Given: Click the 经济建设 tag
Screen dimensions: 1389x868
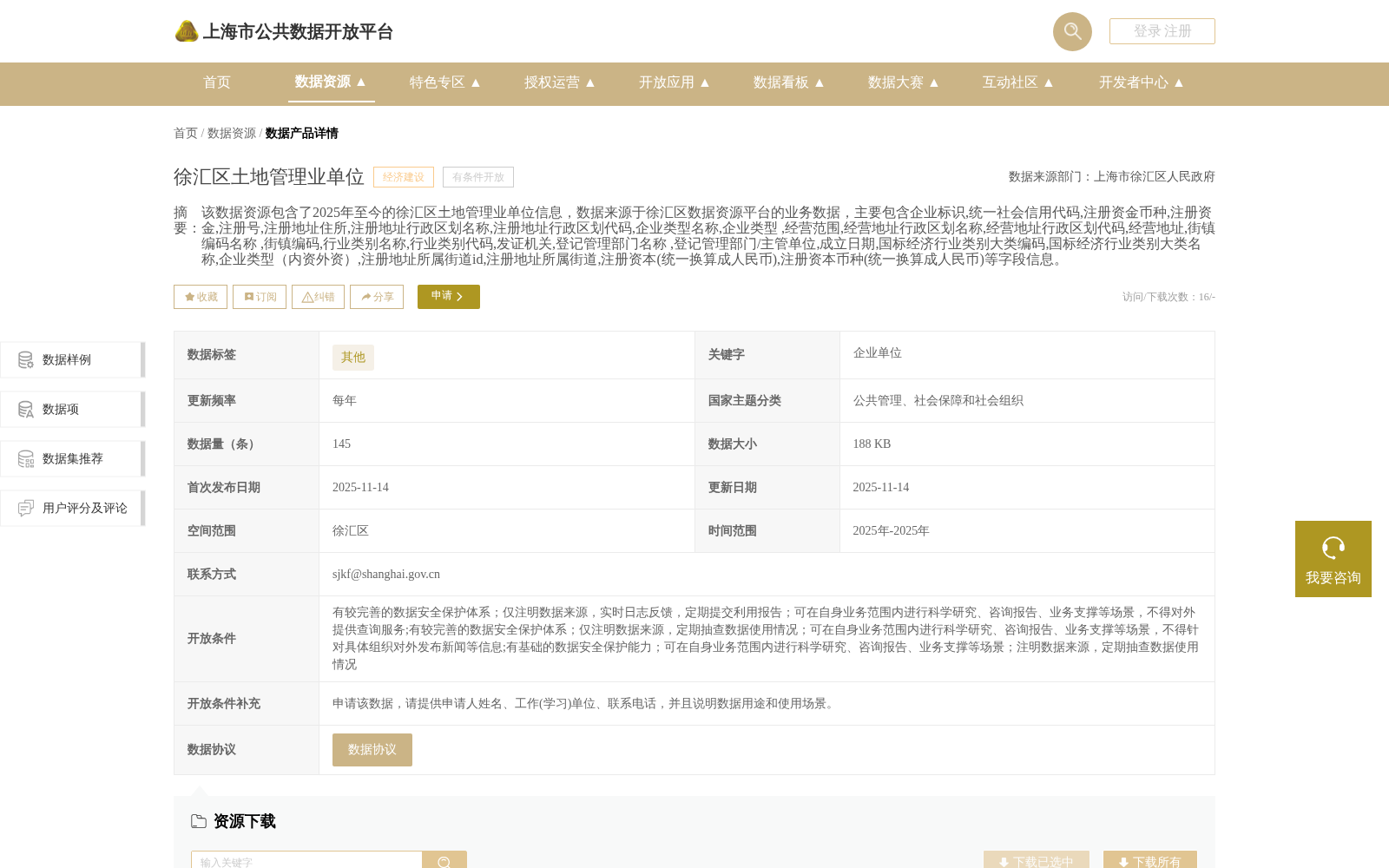Looking at the screenshot, I should [404, 177].
